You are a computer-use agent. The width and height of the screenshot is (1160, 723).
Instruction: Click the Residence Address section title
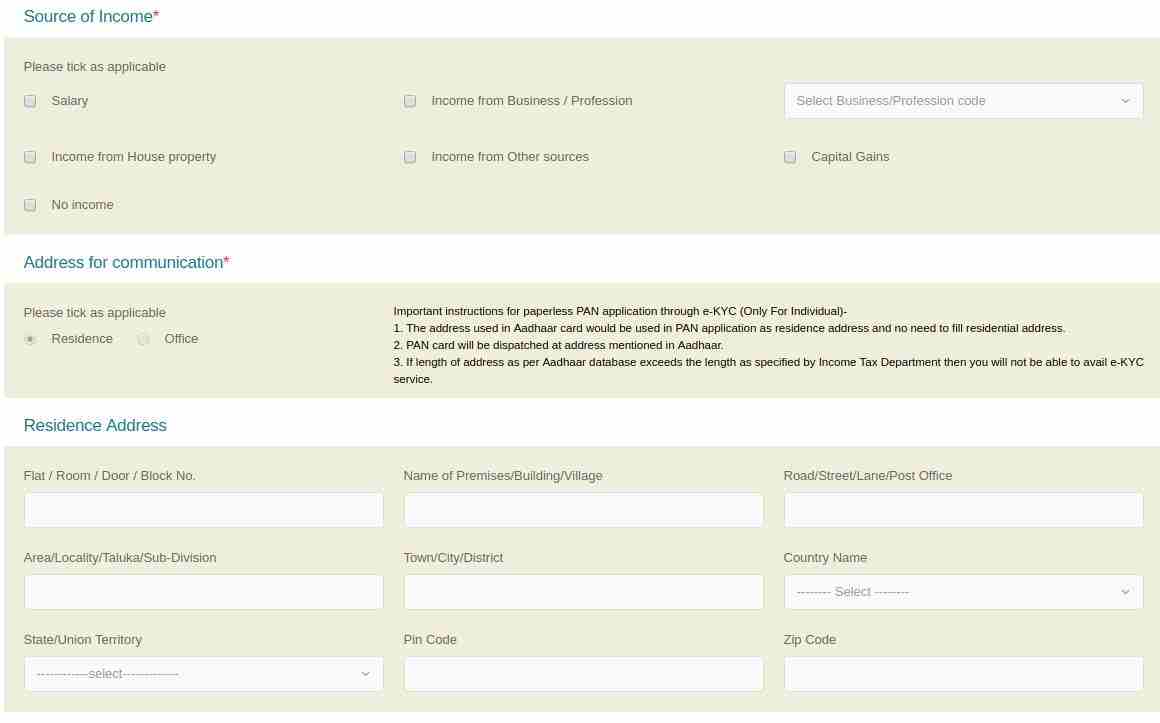(x=94, y=425)
